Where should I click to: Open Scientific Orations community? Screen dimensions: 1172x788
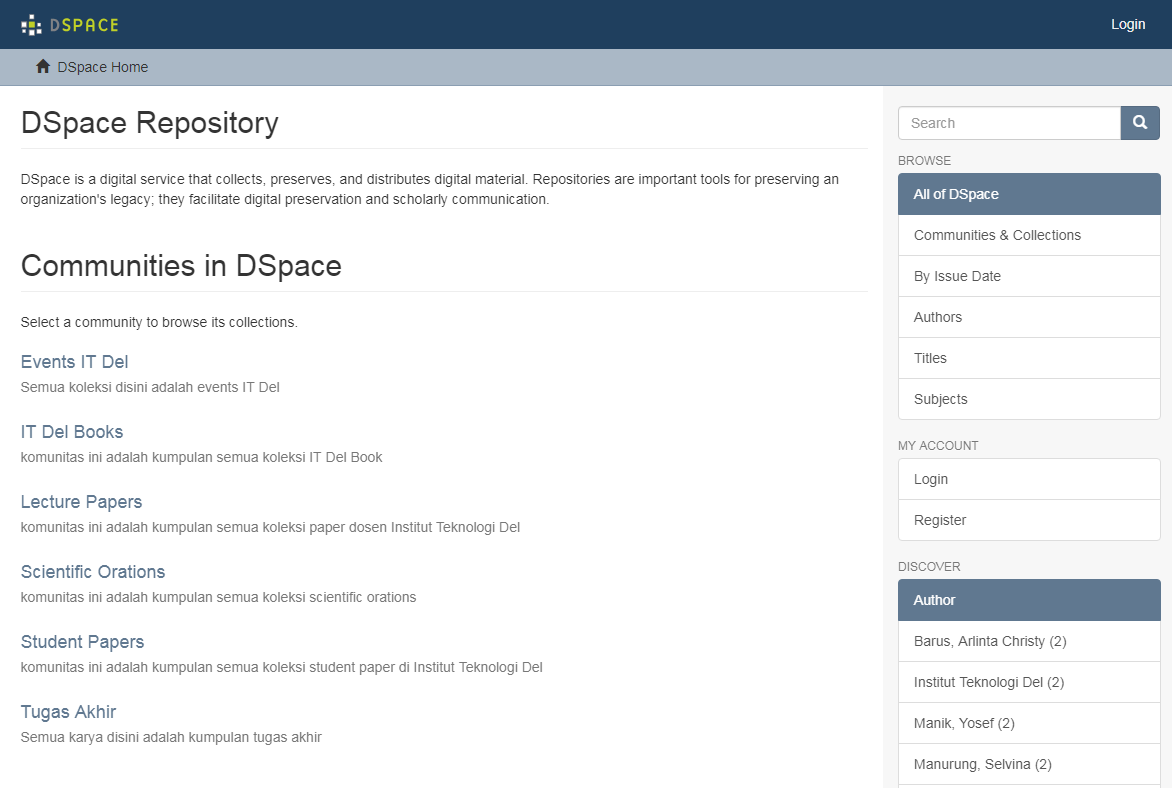[x=93, y=572]
